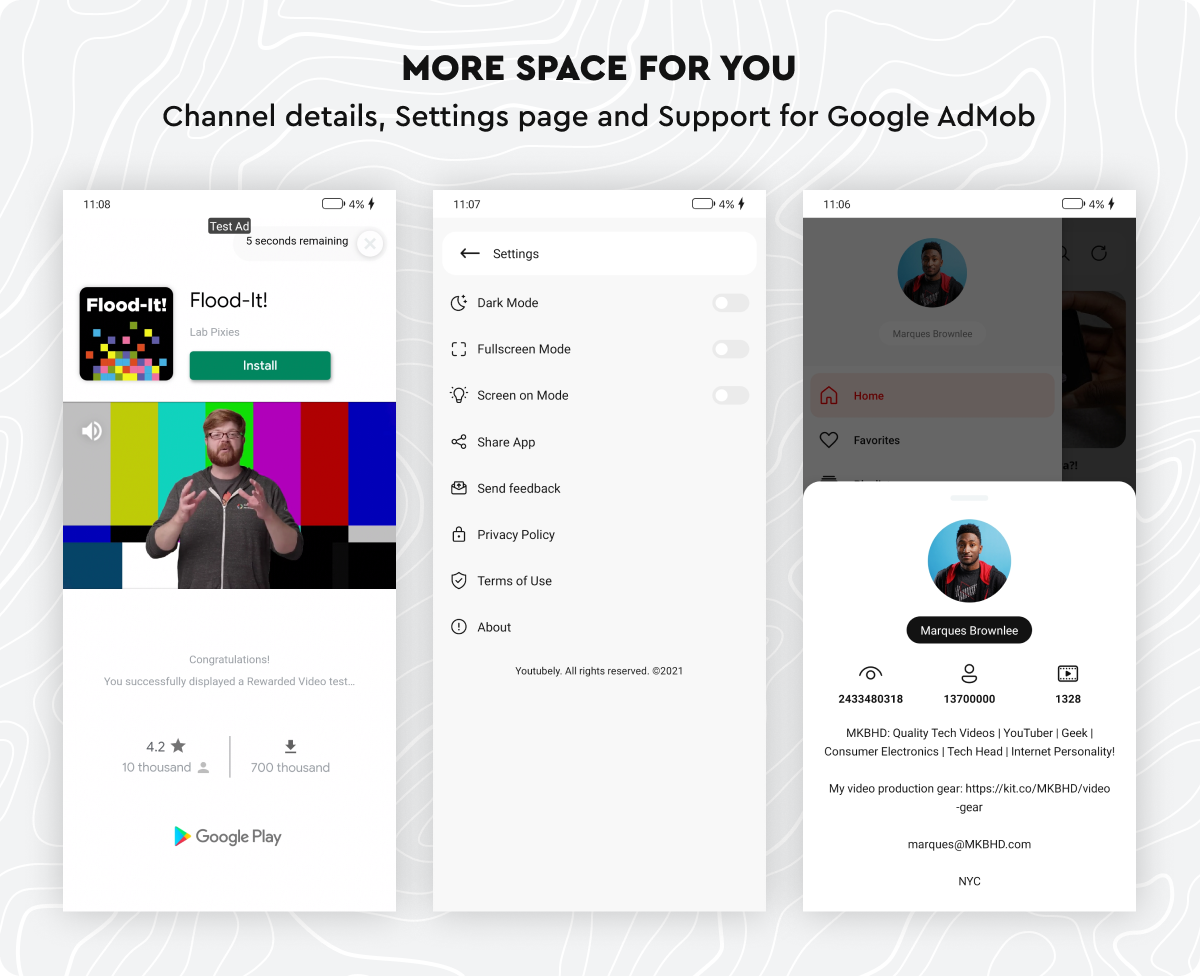Click Youtubely all rights reserved footer

tap(599, 671)
